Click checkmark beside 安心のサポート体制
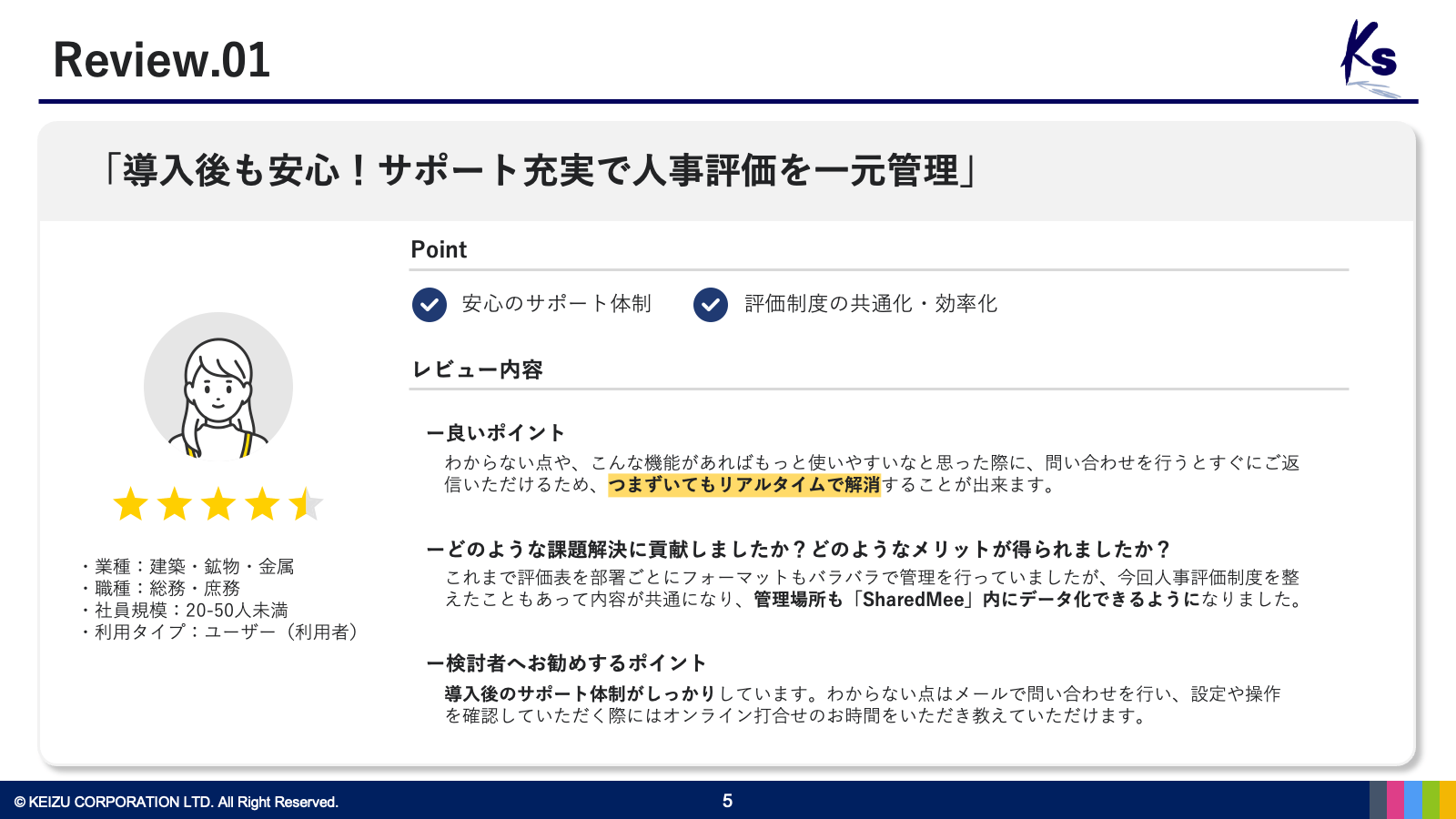1456x819 pixels. [x=430, y=305]
